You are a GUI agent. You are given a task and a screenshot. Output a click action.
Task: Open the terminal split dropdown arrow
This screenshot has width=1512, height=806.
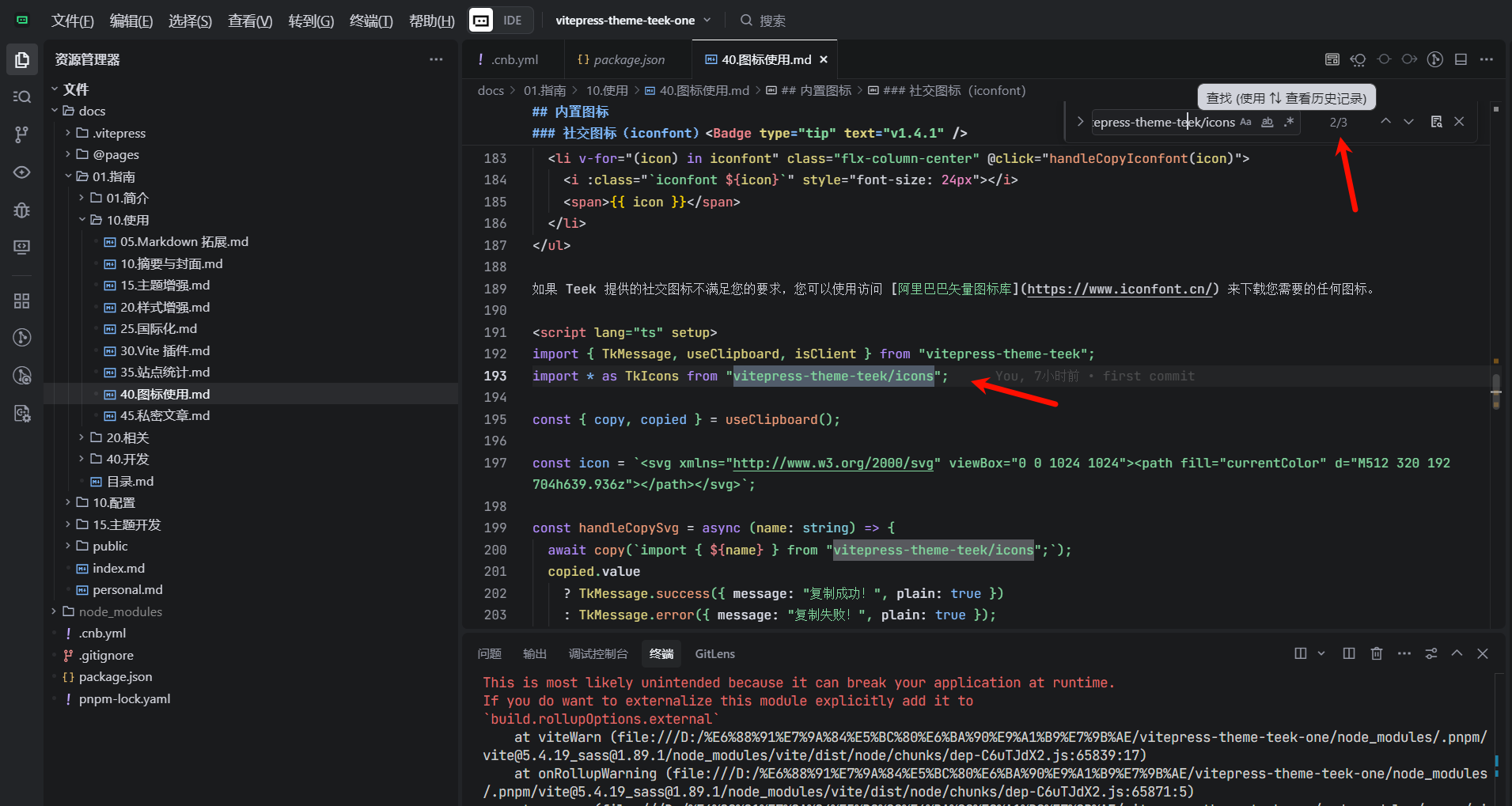click(x=1321, y=653)
